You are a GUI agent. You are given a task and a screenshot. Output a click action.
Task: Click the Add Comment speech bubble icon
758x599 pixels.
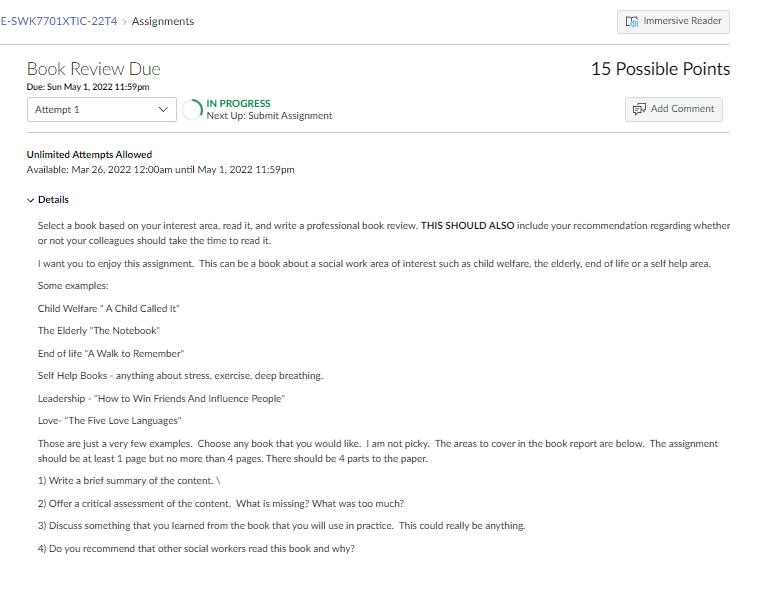tap(639, 109)
